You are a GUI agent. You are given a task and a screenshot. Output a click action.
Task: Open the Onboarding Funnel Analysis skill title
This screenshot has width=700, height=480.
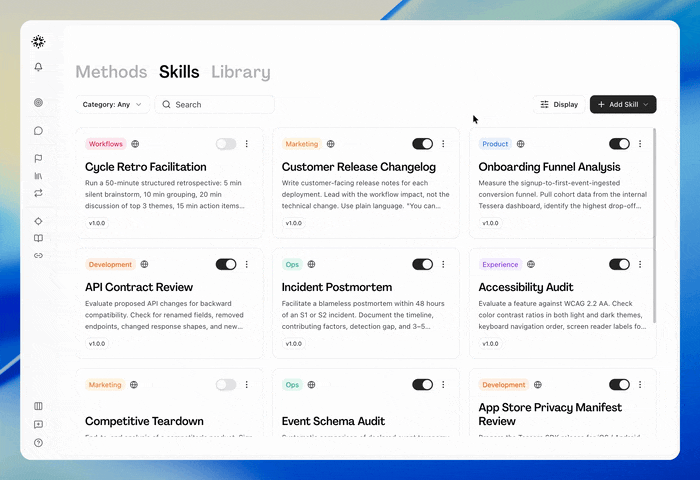click(x=549, y=167)
